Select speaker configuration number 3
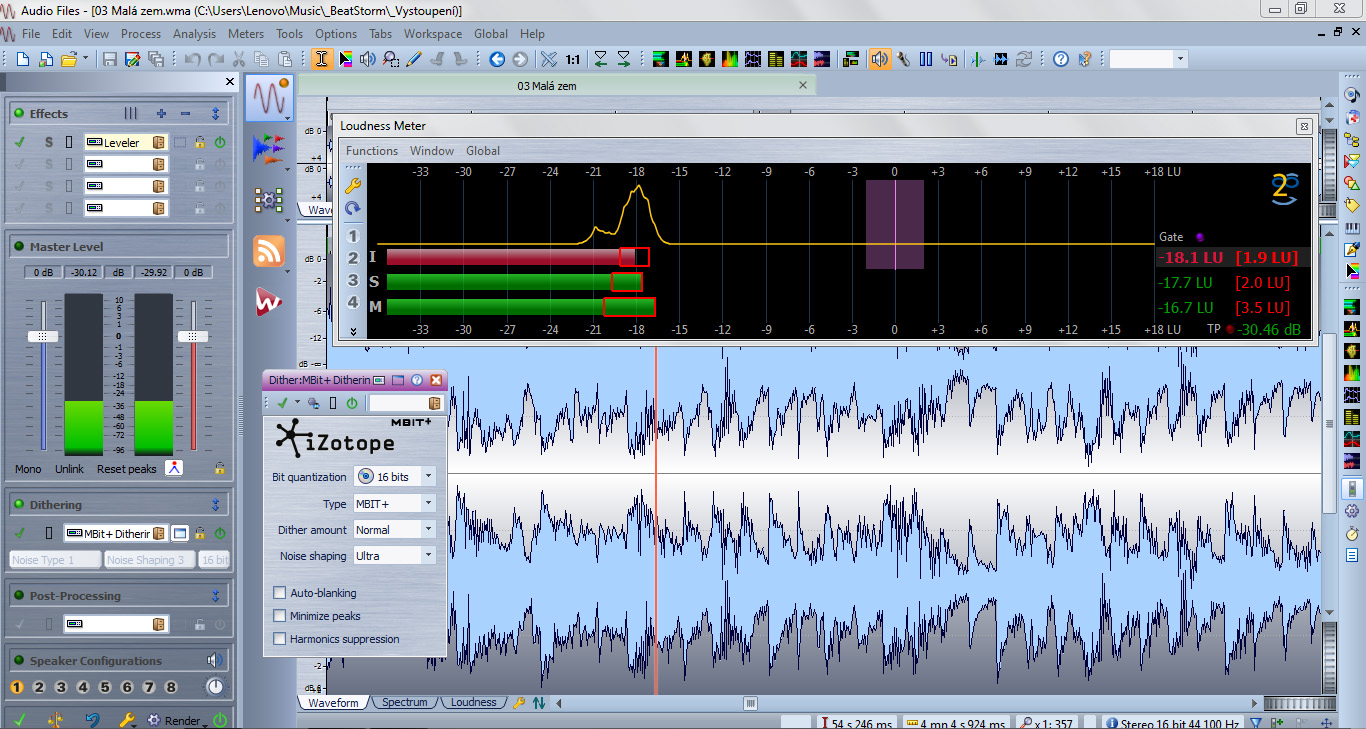The image size is (1366, 729). 61,687
